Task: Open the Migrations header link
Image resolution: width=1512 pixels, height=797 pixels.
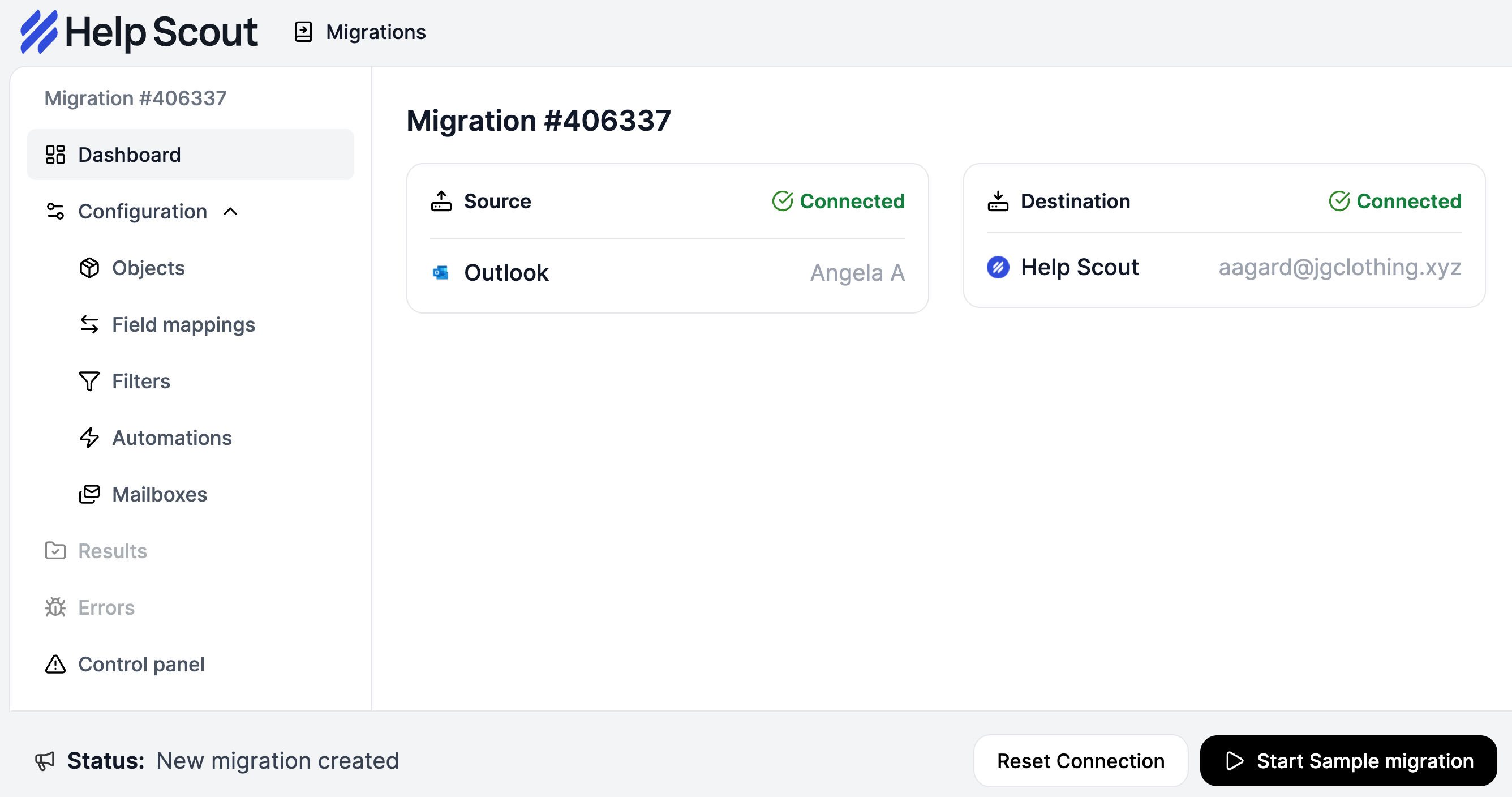Action: (x=375, y=32)
